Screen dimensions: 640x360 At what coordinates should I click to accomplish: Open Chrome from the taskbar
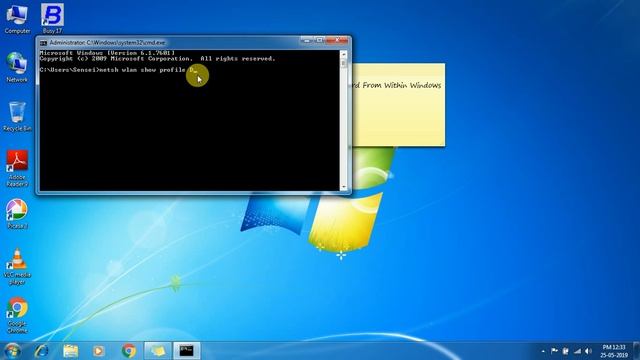tap(128, 351)
